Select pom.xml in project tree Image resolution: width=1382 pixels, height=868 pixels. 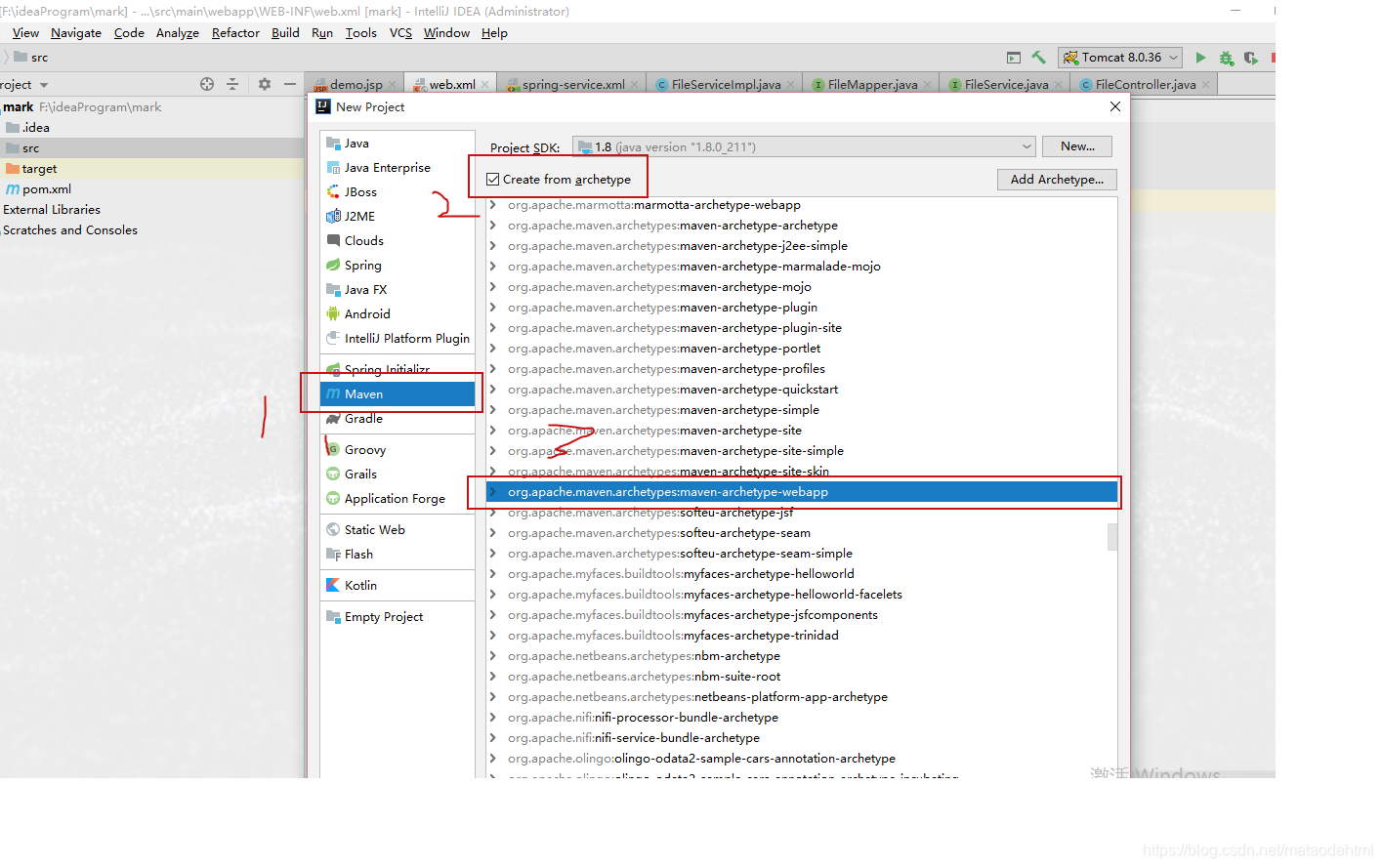pyautogui.click(x=46, y=189)
